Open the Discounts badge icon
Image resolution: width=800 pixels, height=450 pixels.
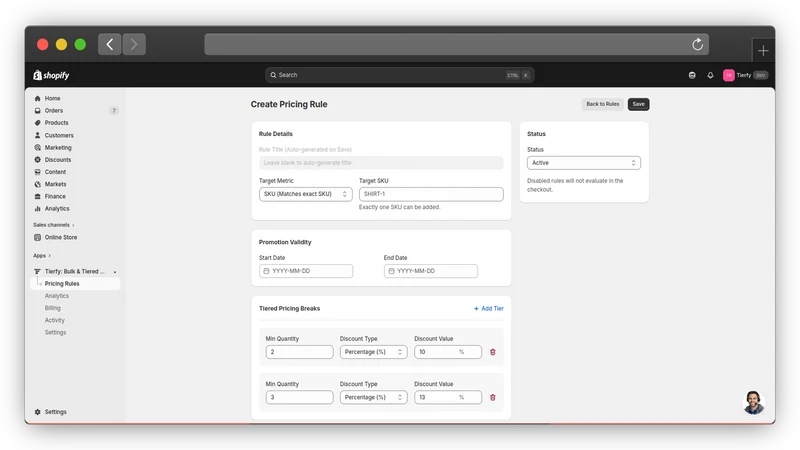coord(37,160)
